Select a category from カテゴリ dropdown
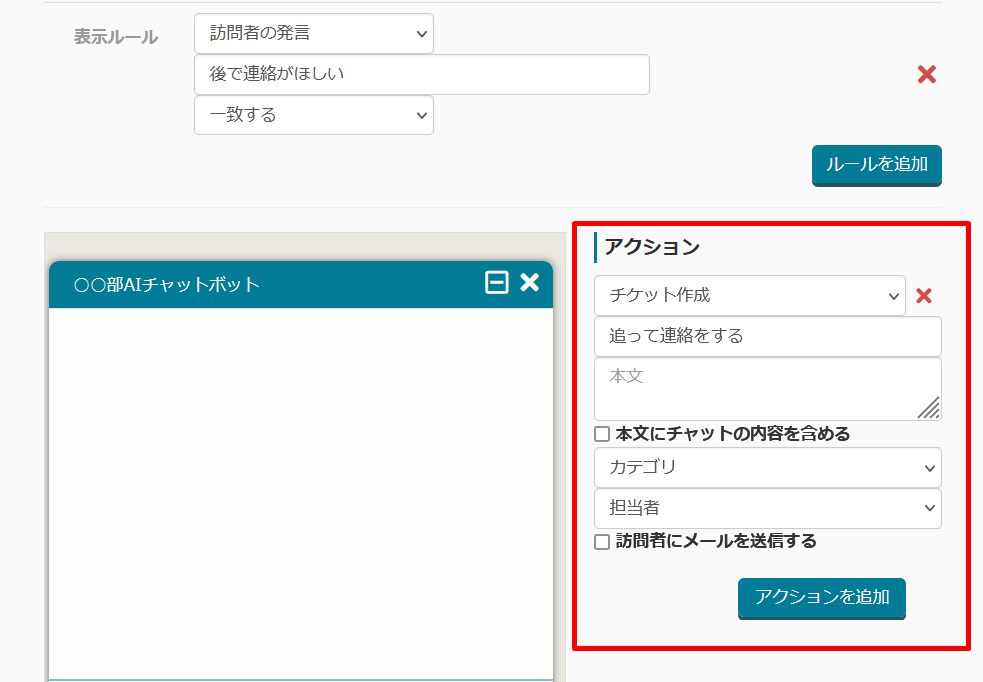983x682 pixels. tap(767, 467)
